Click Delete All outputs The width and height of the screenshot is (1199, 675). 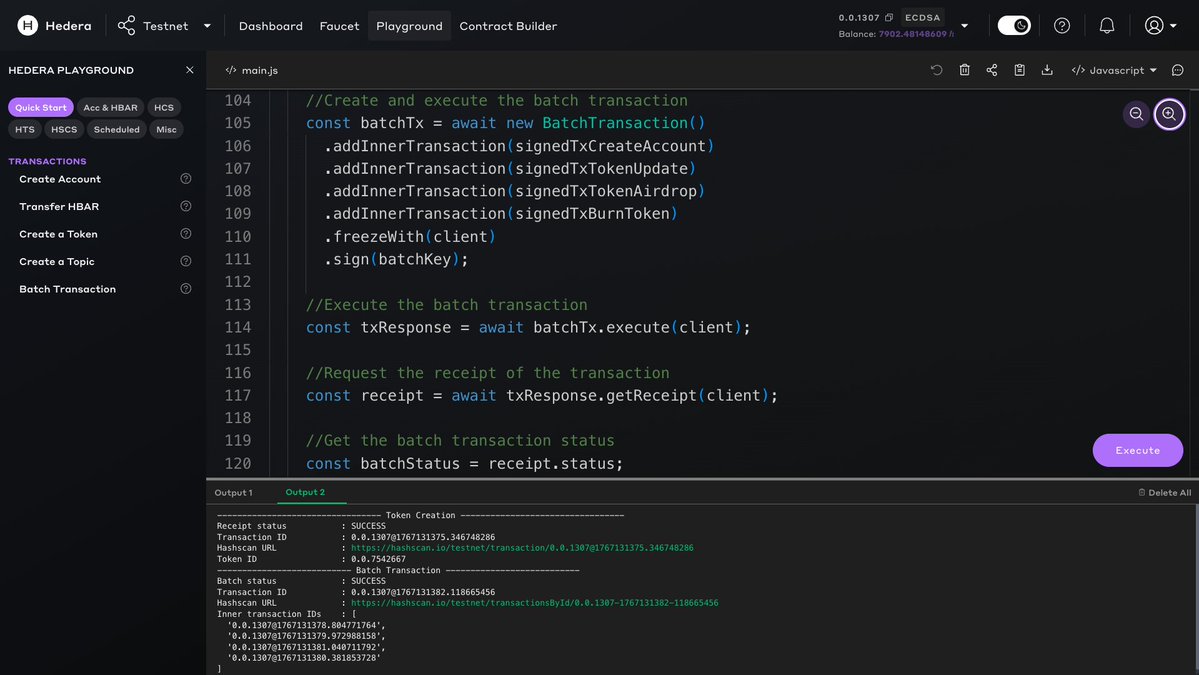(1165, 492)
